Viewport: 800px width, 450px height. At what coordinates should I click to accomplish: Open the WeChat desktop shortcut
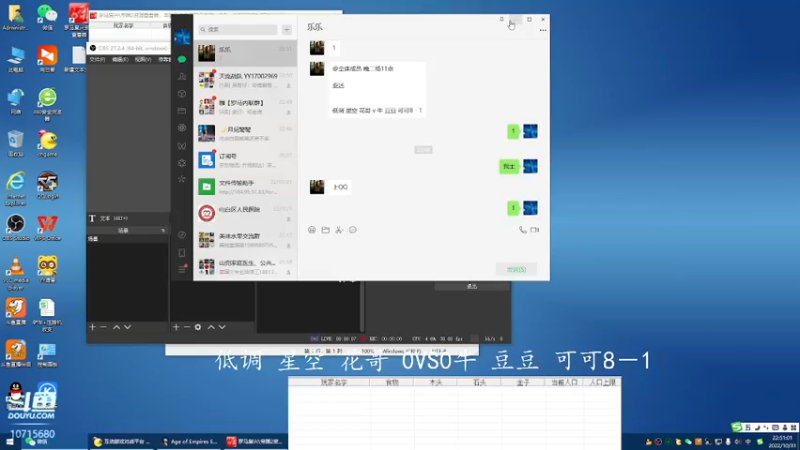(x=47, y=18)
